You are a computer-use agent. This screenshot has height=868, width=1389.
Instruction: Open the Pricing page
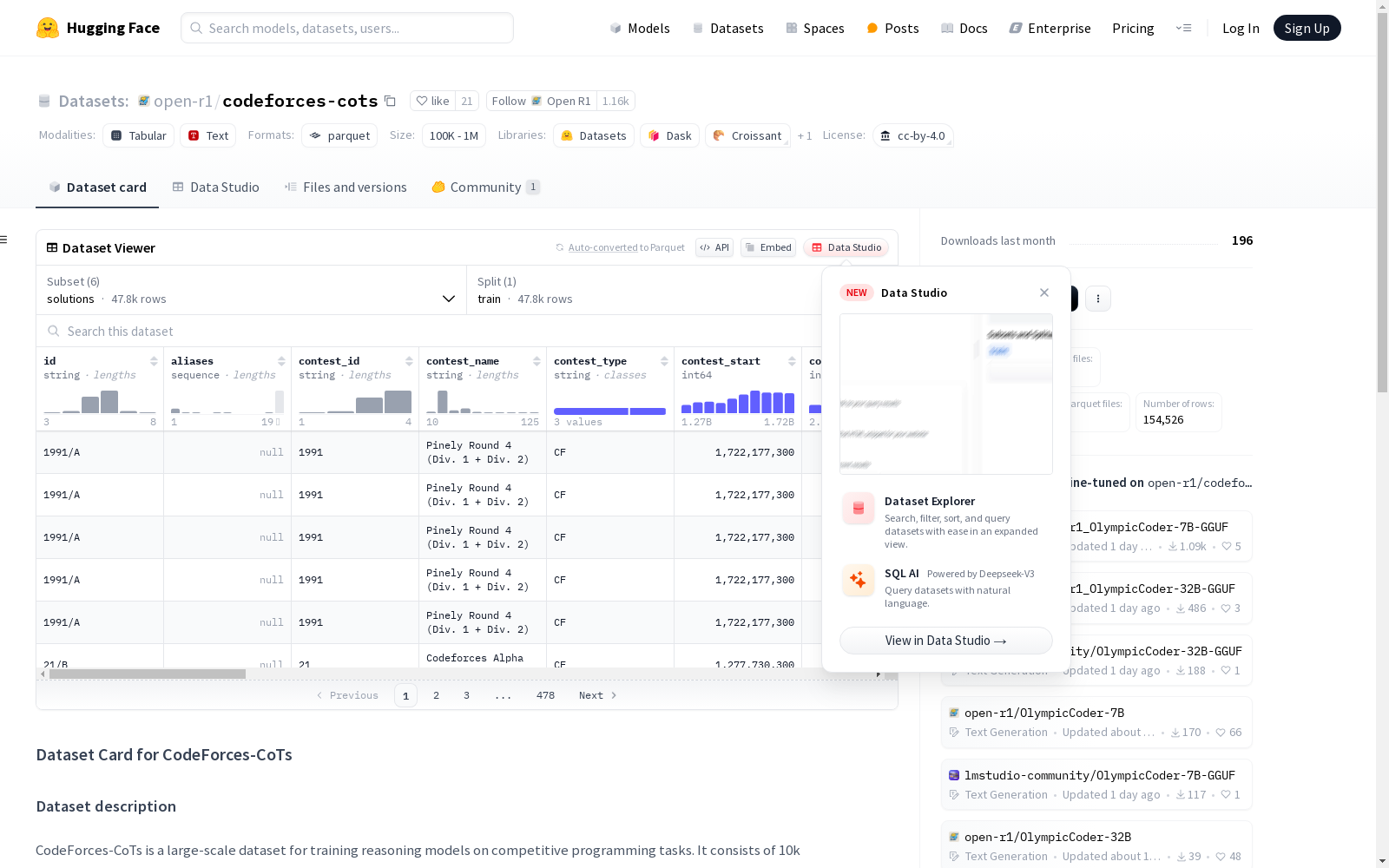click(1133, 28)
